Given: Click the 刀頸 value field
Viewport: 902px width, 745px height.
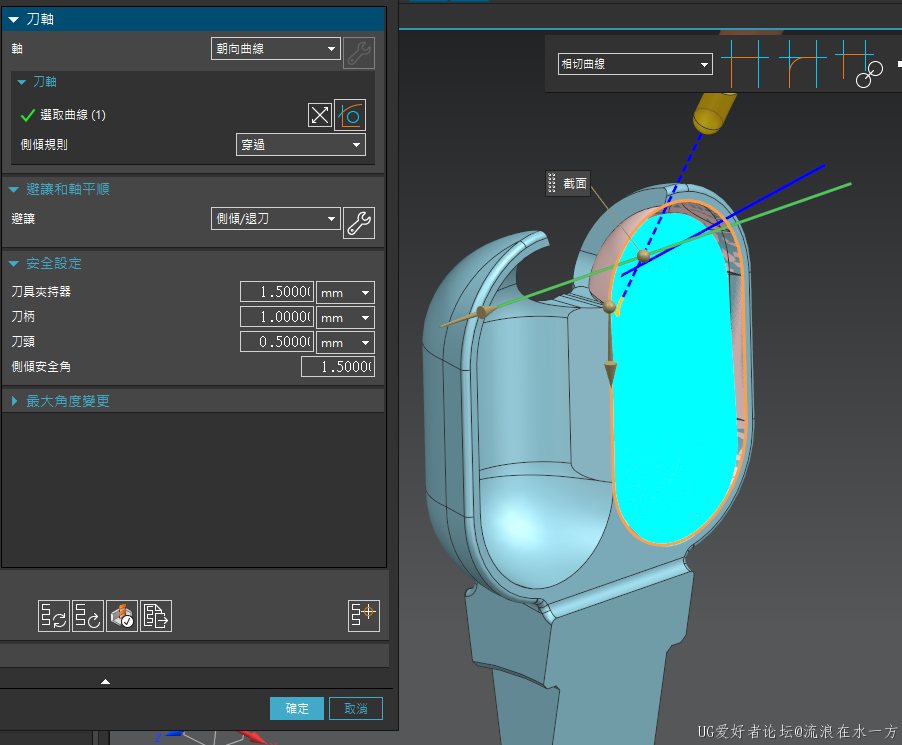Looking at the screenshot, I should pyautogui.click(x=277, y=342).
